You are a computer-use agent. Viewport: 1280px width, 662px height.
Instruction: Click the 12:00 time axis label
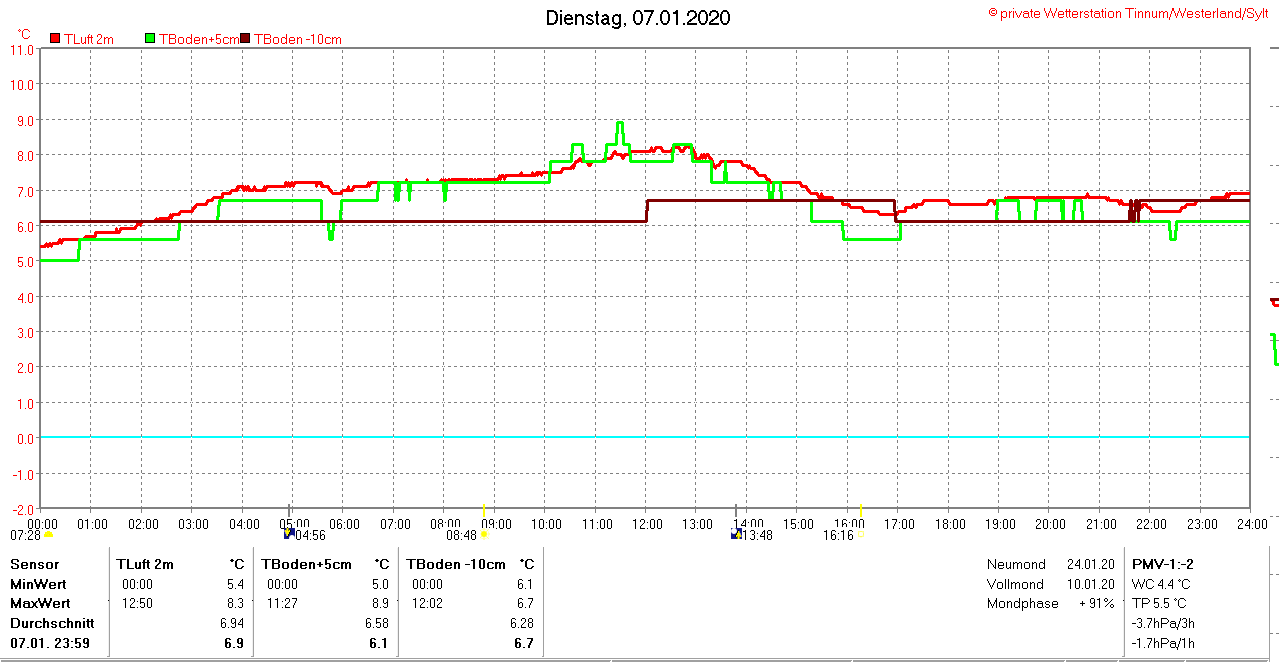[646, 524]
